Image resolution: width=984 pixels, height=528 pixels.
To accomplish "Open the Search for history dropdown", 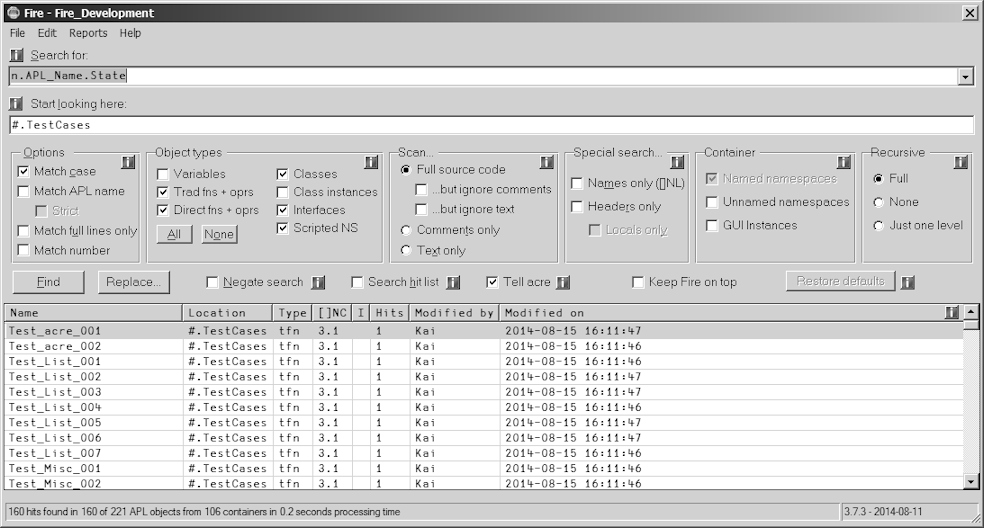I will 965,77.
